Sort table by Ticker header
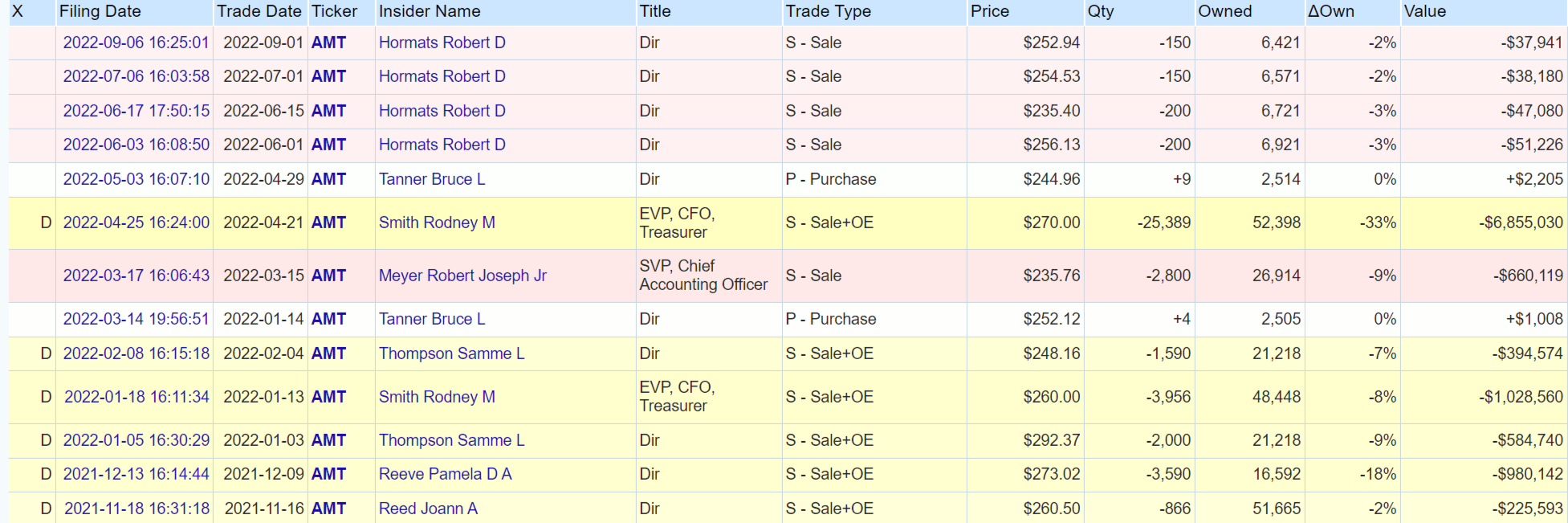 point(334,11)
